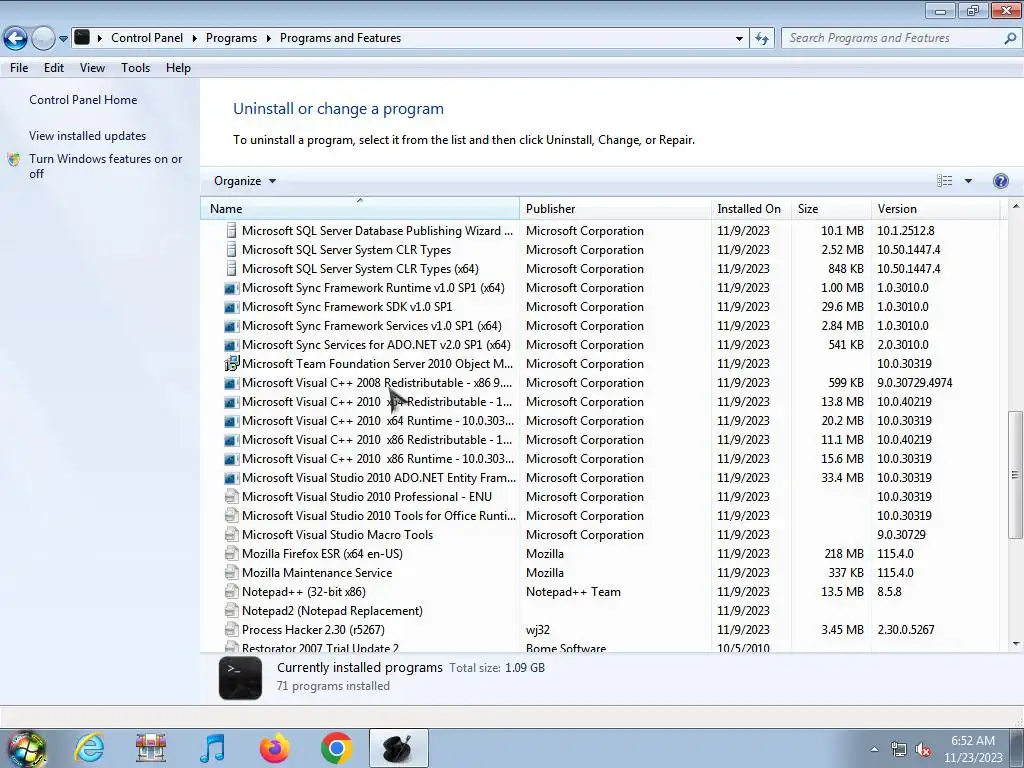Click the blue Help question mark icon
Image resolution: width=1024 pixels, height=768 pixels.
tap(1000, 181)
